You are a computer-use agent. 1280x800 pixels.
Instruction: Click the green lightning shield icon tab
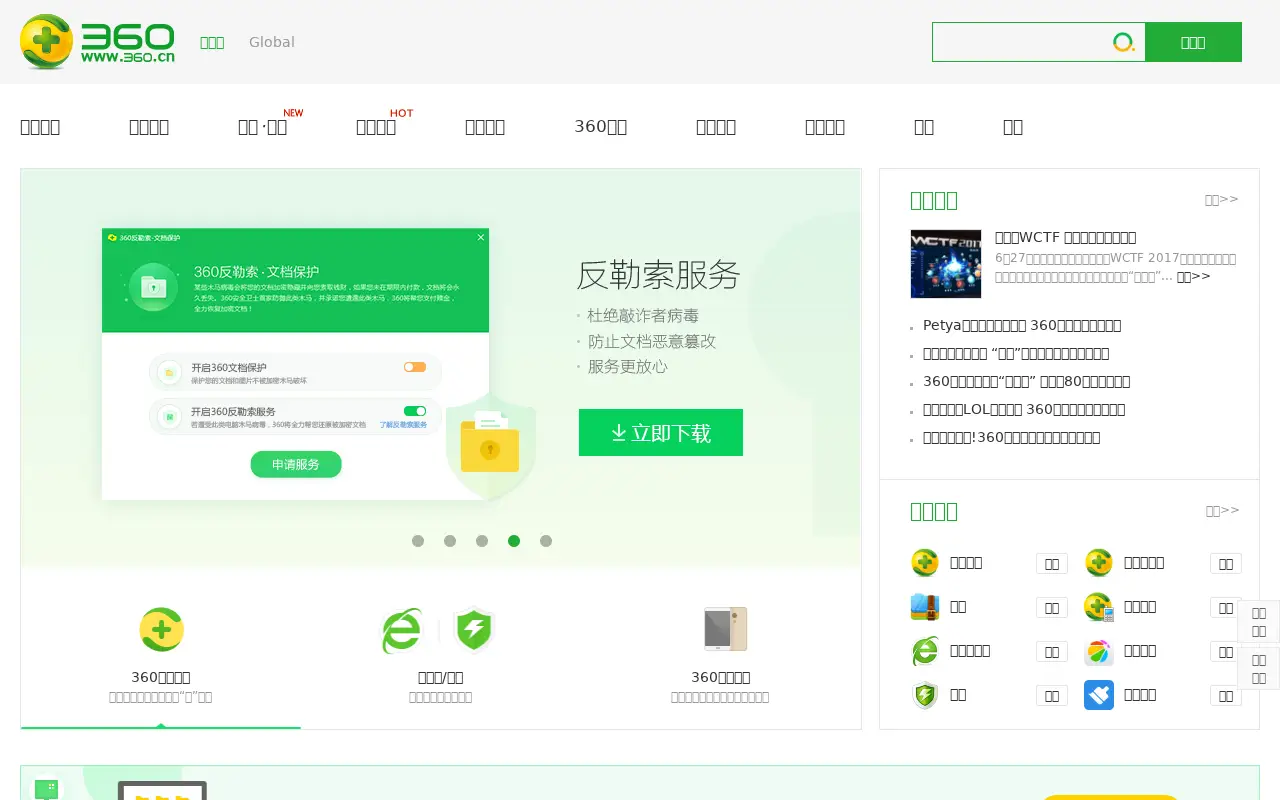[474, 630]
